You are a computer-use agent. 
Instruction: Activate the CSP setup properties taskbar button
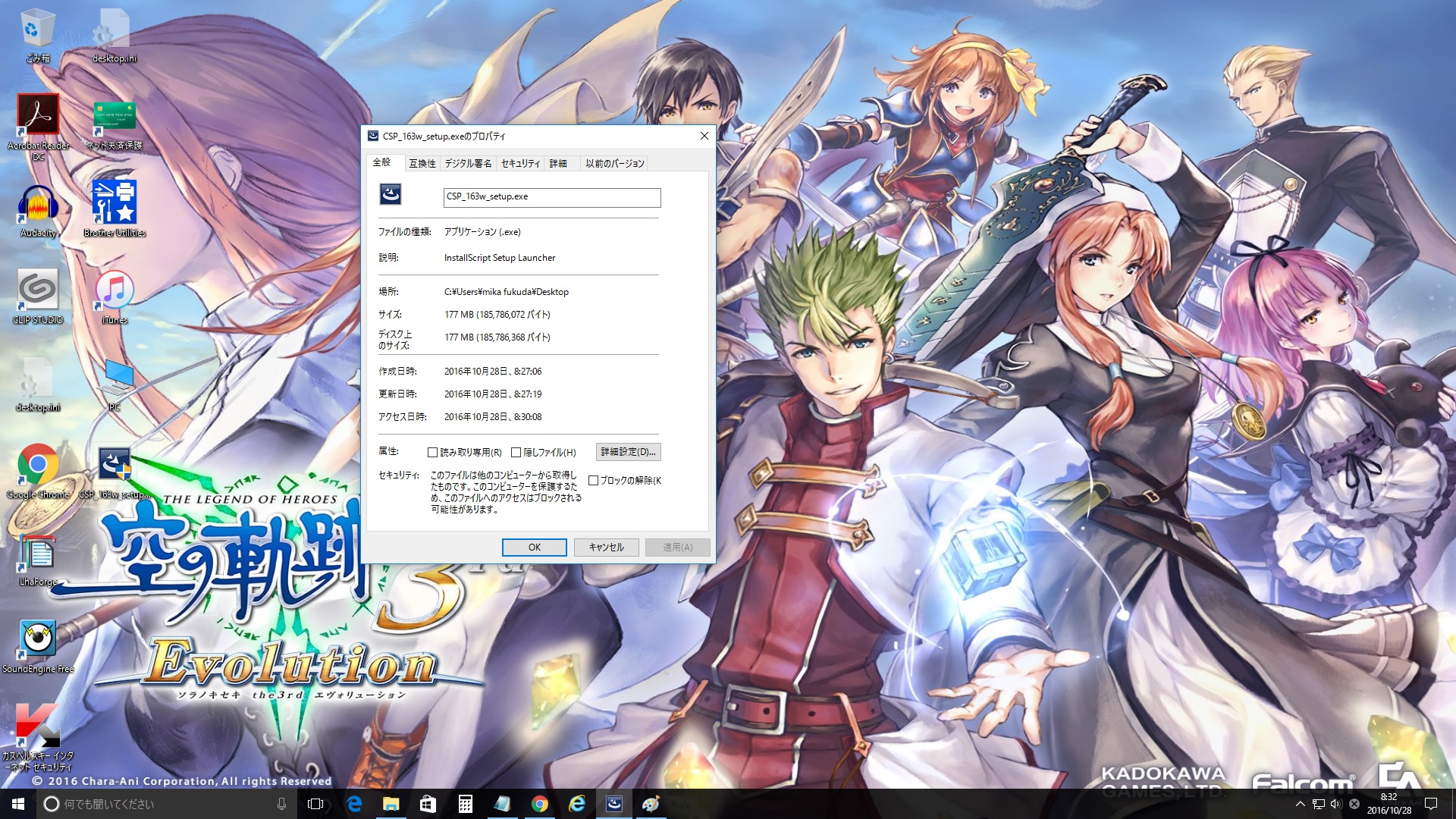[614, 804]
